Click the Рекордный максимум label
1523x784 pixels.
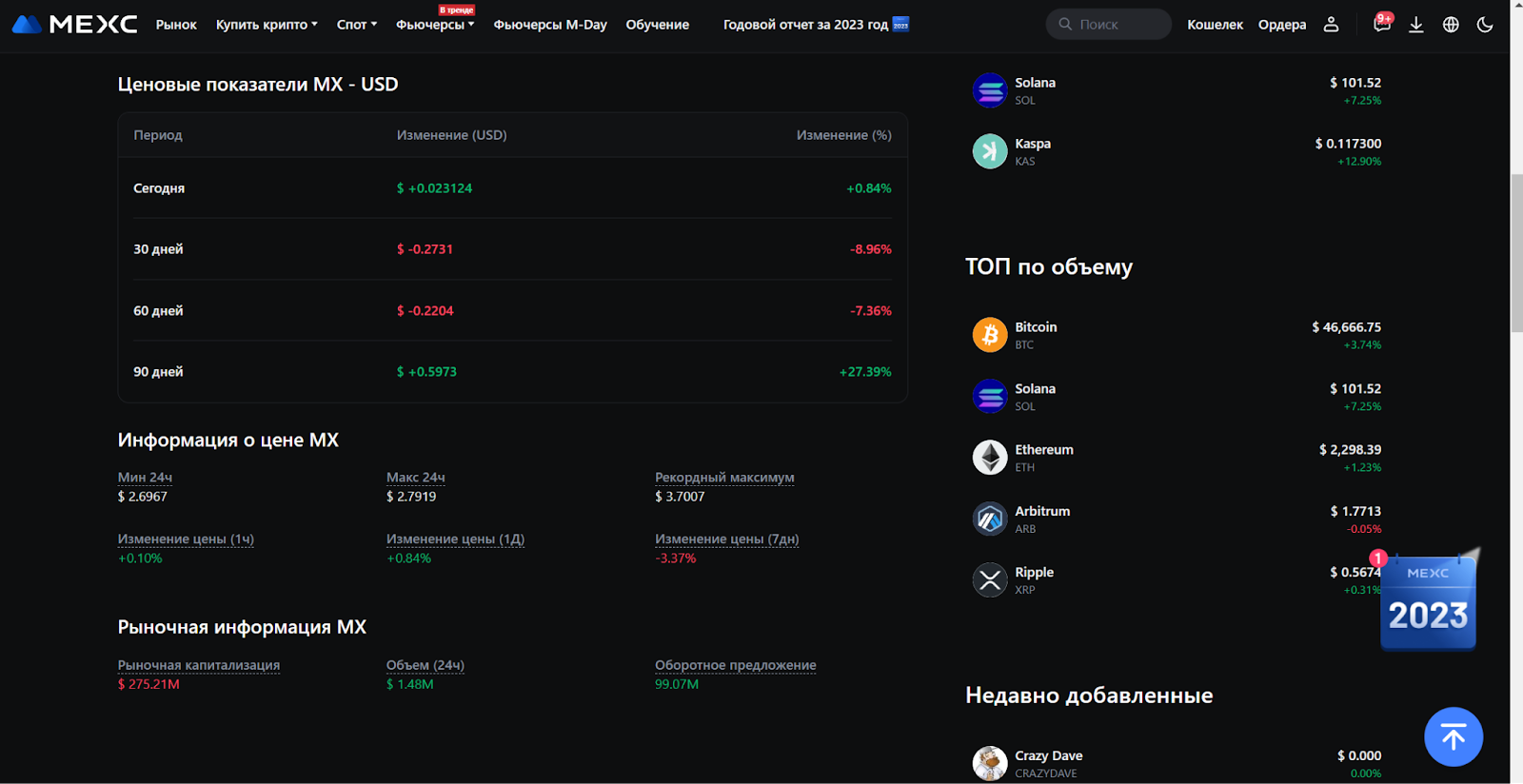pyautogui.click(x=724, y=478)
